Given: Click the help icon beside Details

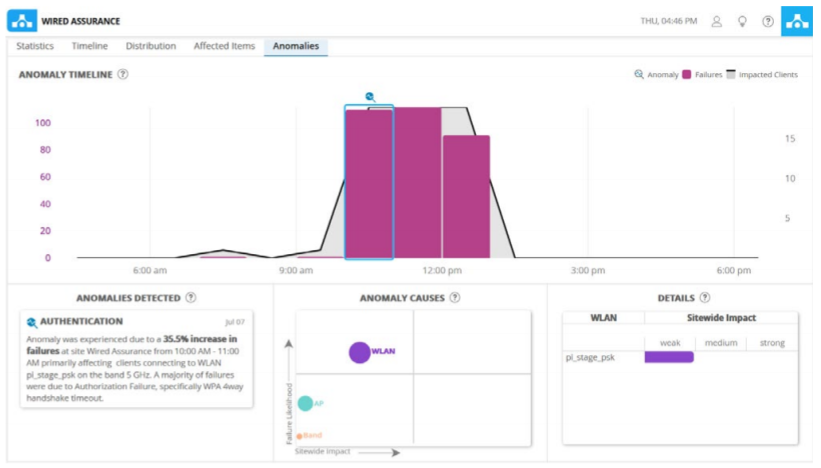Looking at the screenshot, I should [705, 297].
